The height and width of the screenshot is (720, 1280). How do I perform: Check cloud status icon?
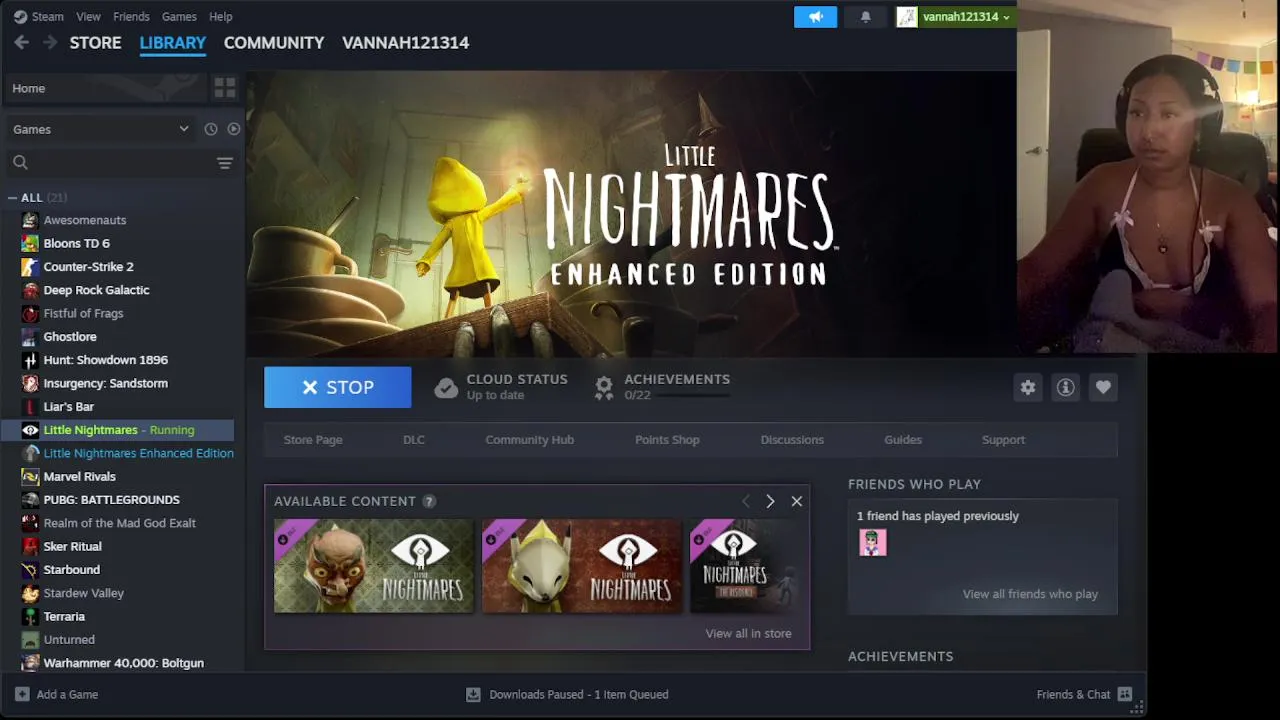click(446, 388)
